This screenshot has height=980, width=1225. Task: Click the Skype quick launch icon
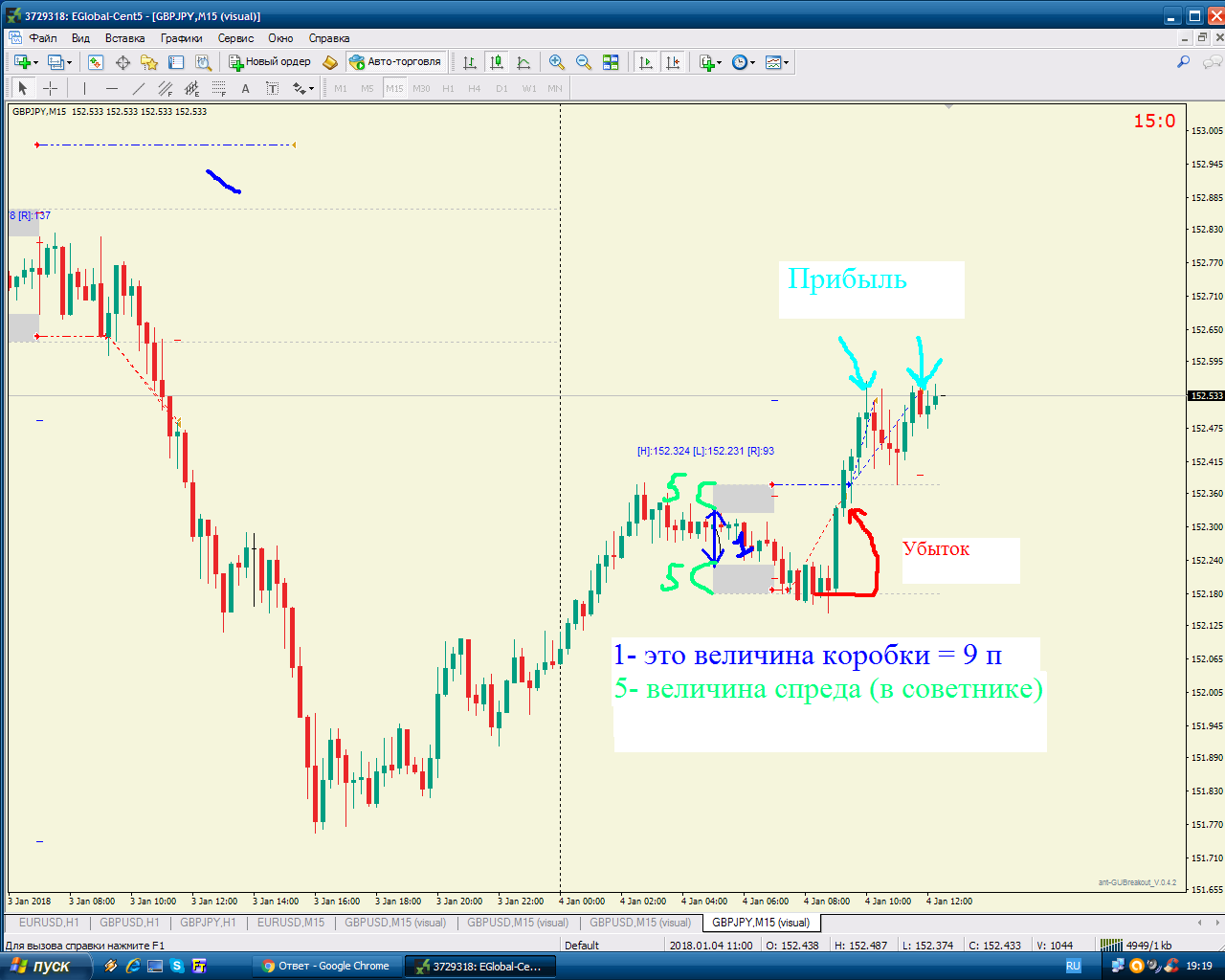177,966
